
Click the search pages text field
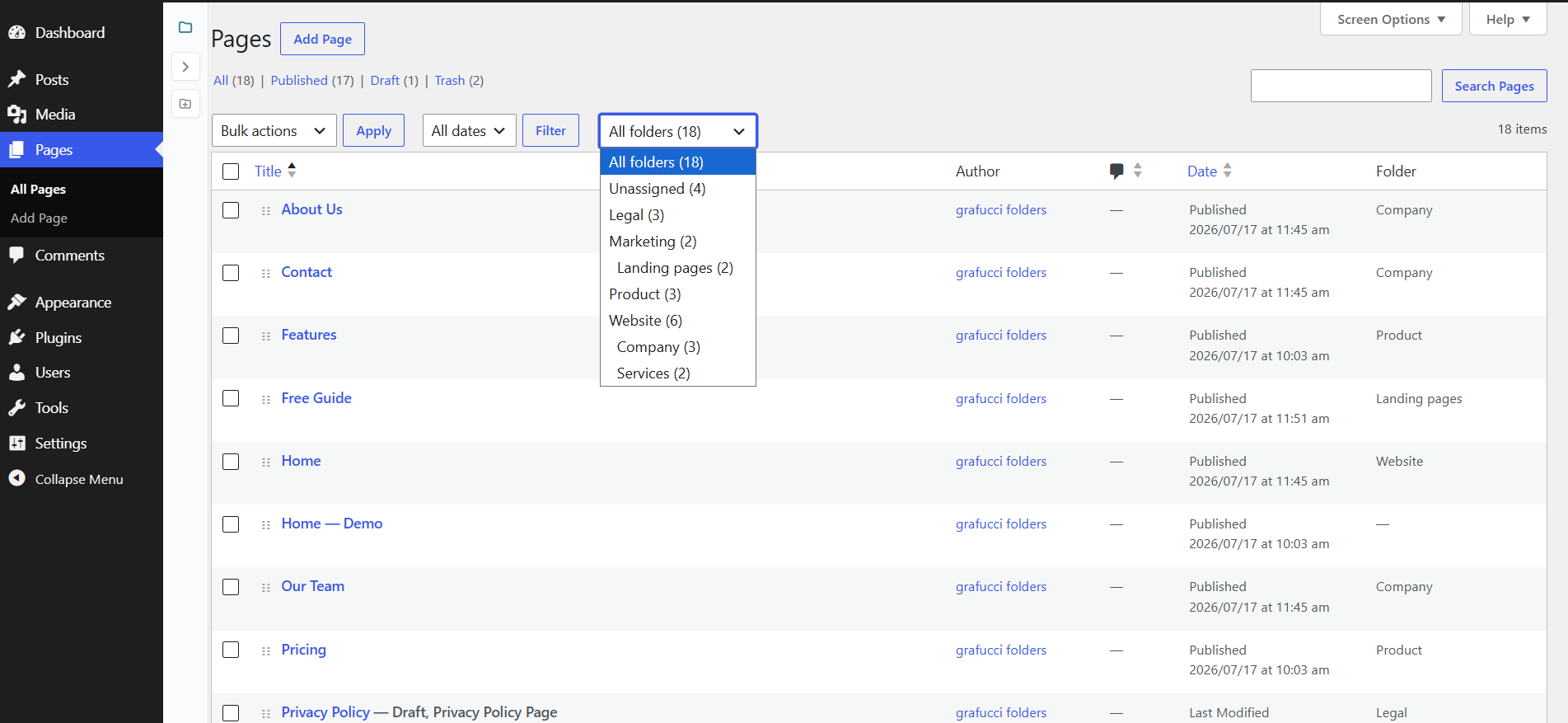click(1341, 86)
